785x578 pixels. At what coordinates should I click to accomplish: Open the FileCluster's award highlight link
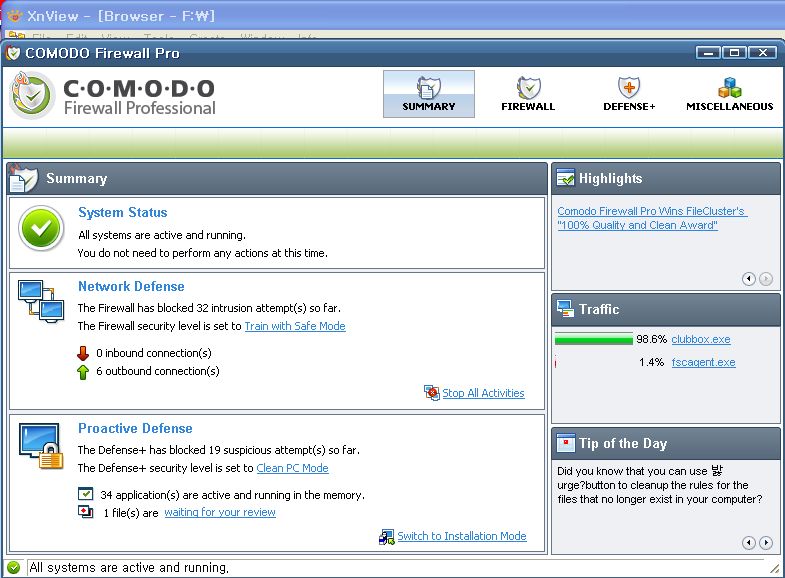point(652,218)
